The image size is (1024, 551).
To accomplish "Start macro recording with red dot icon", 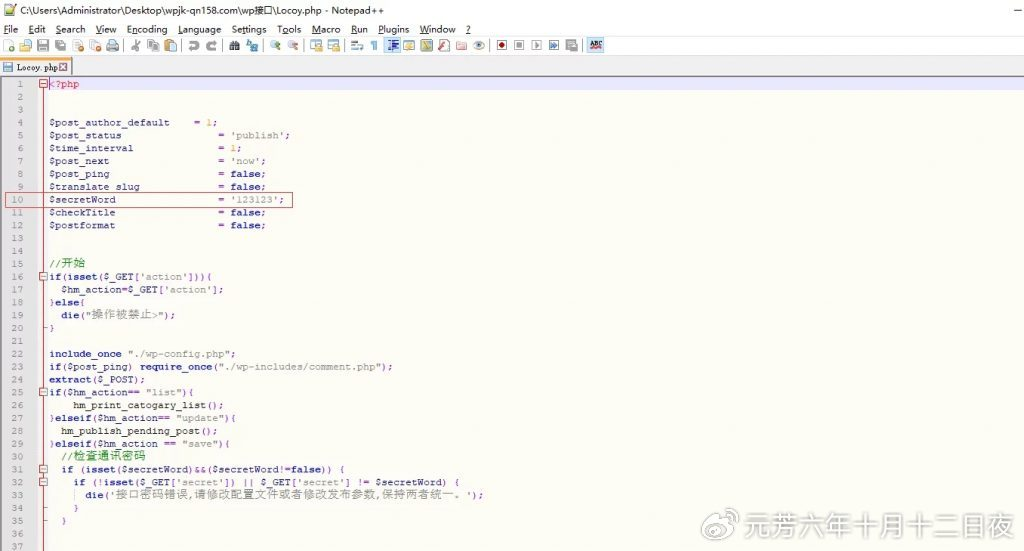I will click(x=501, y=46).
